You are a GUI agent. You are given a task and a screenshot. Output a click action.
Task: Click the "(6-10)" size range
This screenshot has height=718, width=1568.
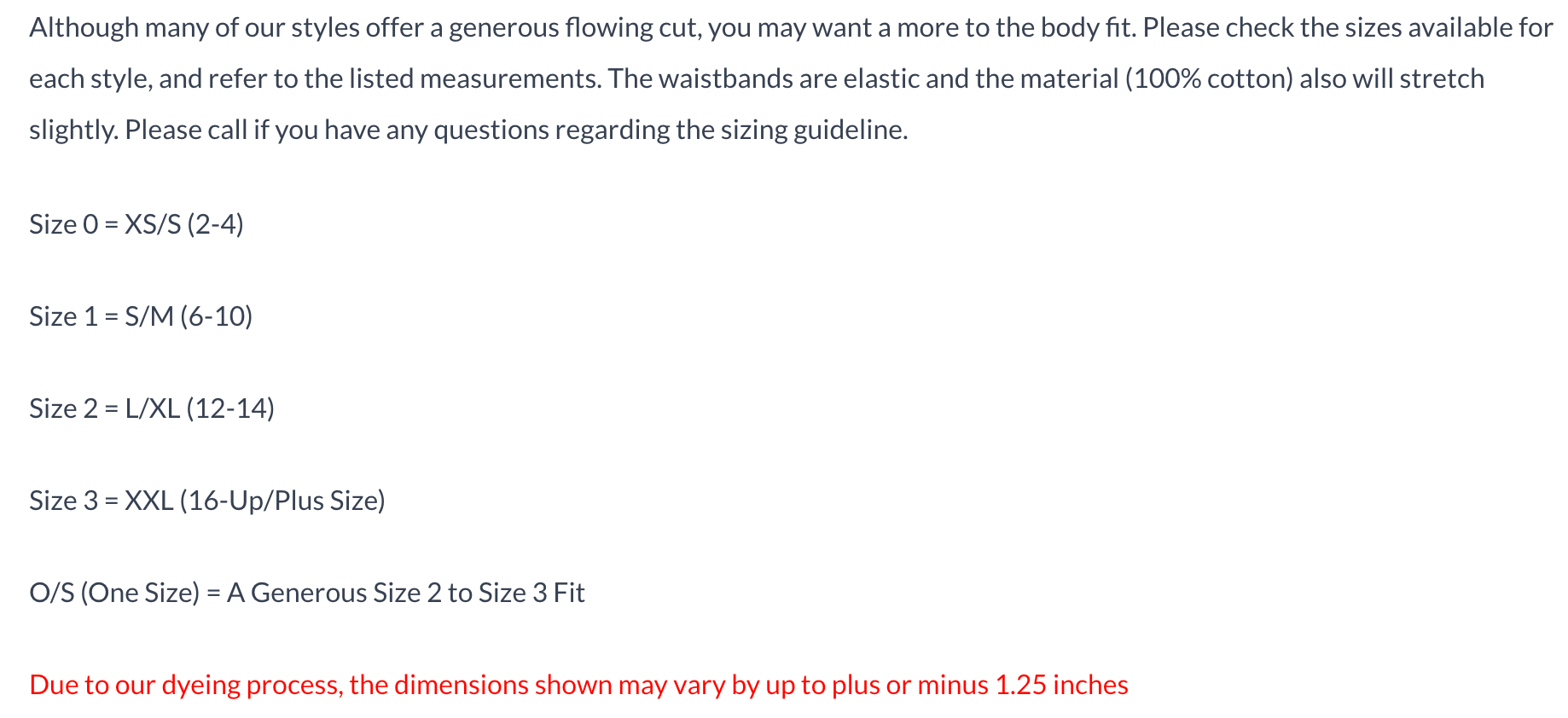216,316
